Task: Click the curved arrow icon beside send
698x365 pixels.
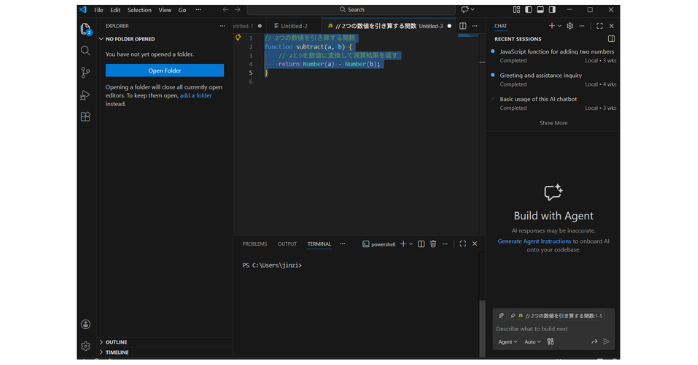Action: [594, 342]
